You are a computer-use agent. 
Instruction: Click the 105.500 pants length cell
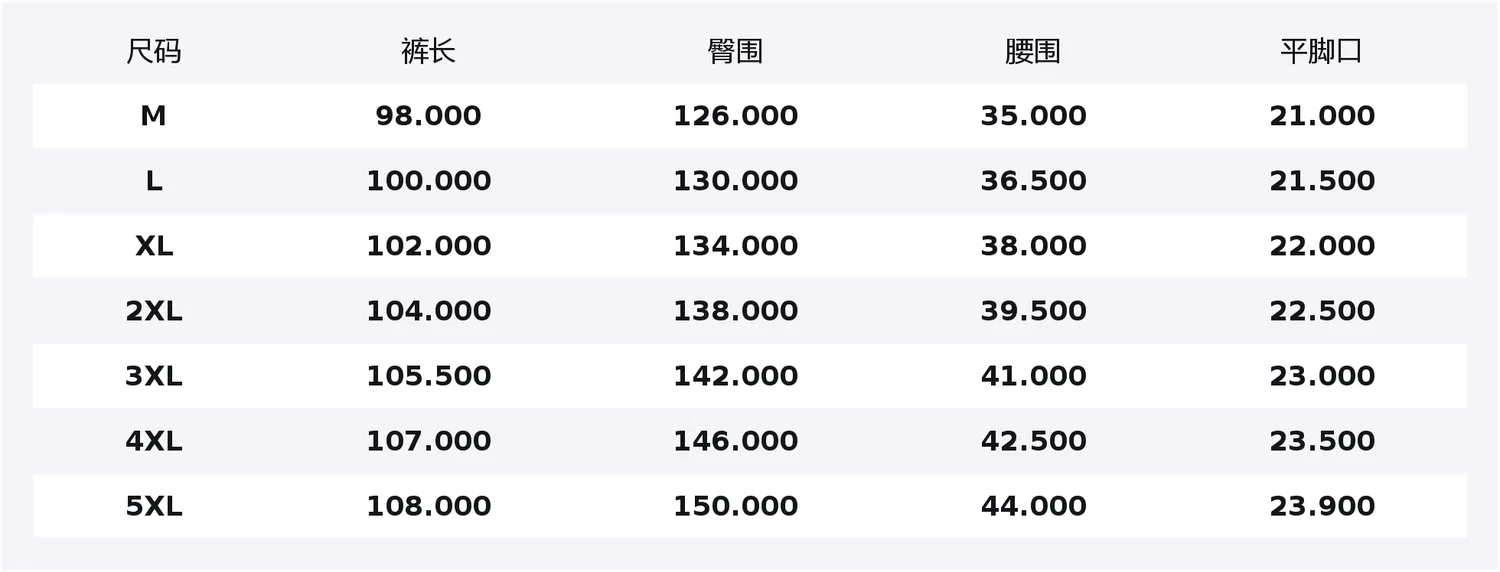tap(428, 376)
